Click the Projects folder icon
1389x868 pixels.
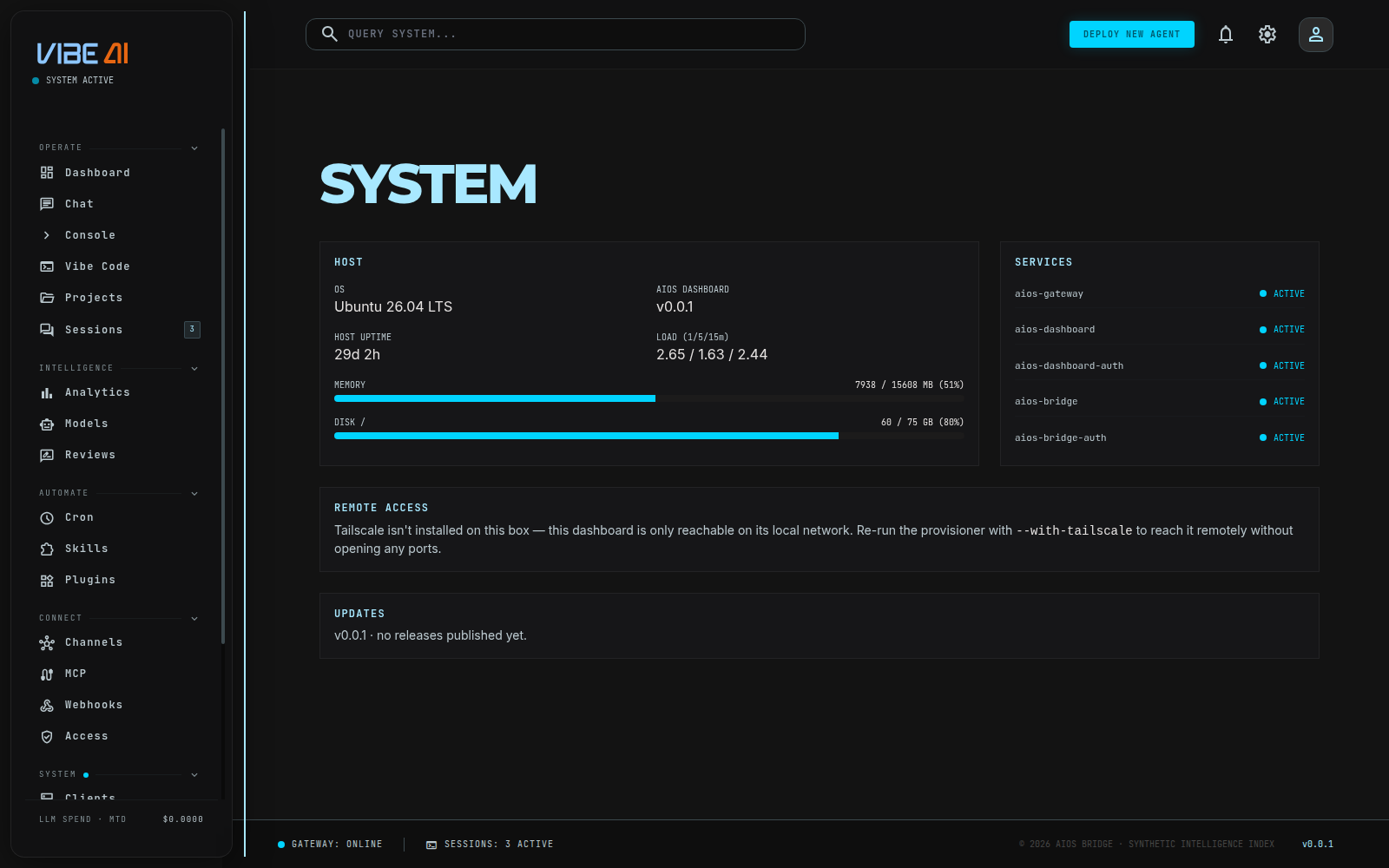click(x=47, y=298)
